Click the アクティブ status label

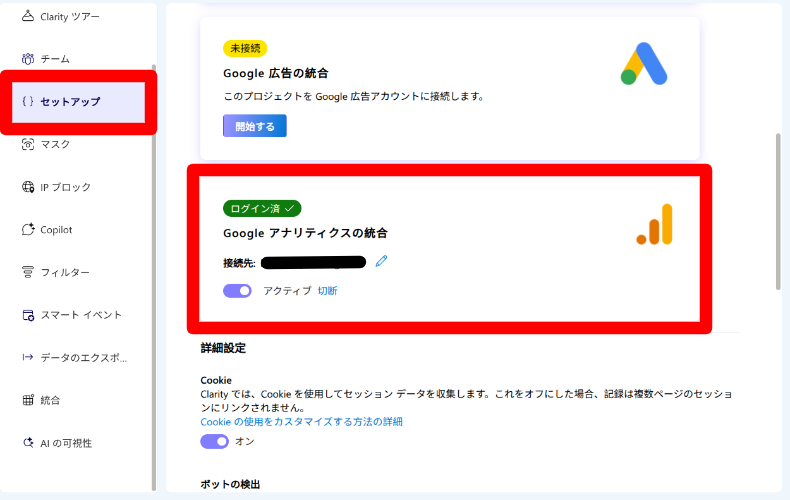pos(287,291)
